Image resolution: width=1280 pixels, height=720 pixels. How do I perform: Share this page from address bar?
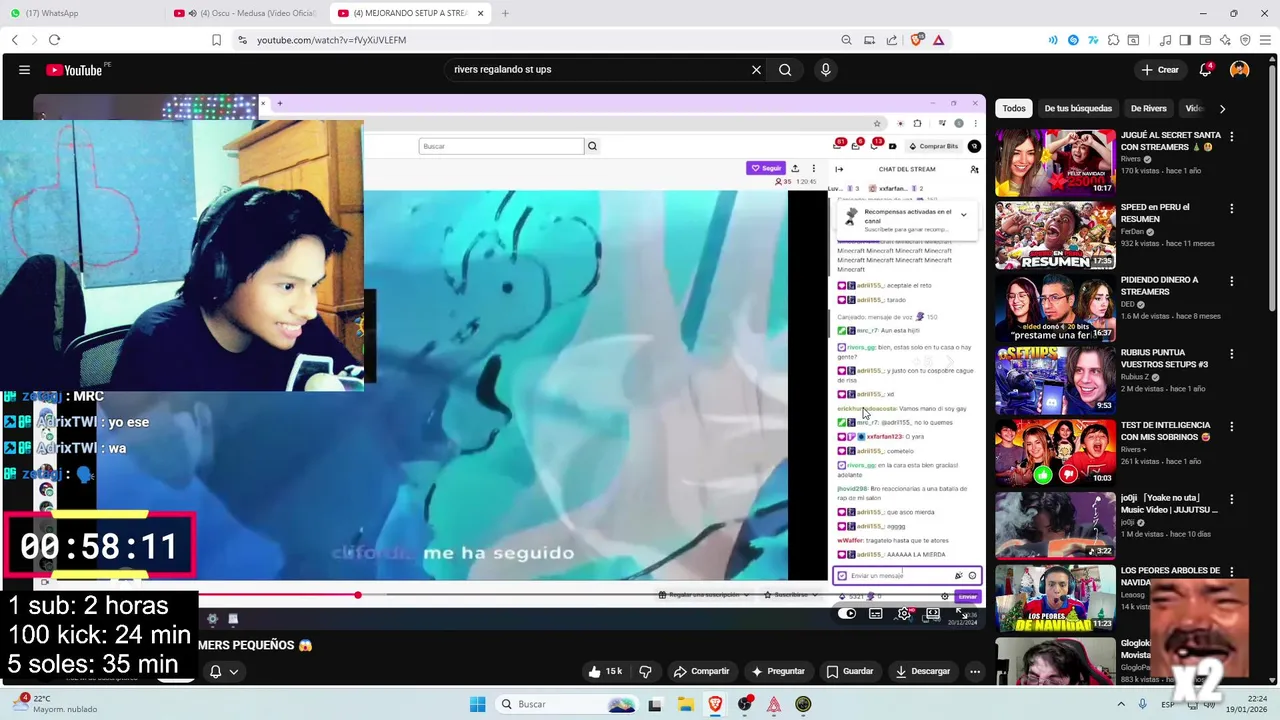(891, 40)
